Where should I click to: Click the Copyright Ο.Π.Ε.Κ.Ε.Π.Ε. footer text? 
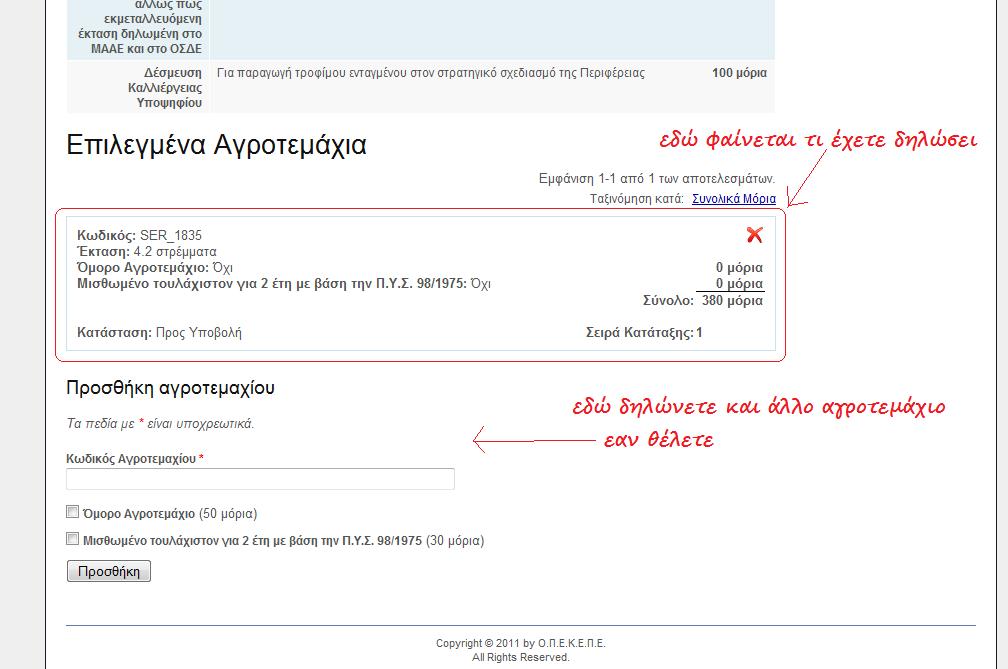520,643
